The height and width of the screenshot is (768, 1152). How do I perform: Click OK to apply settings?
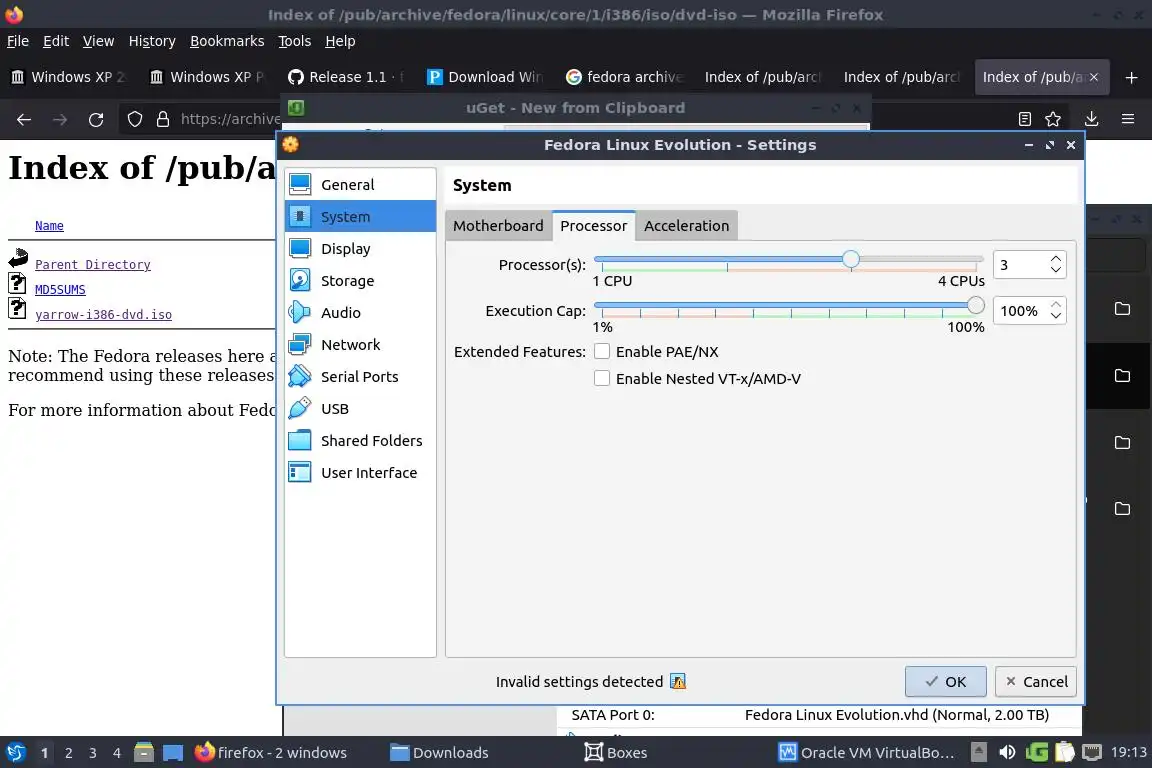coord(946,682)
